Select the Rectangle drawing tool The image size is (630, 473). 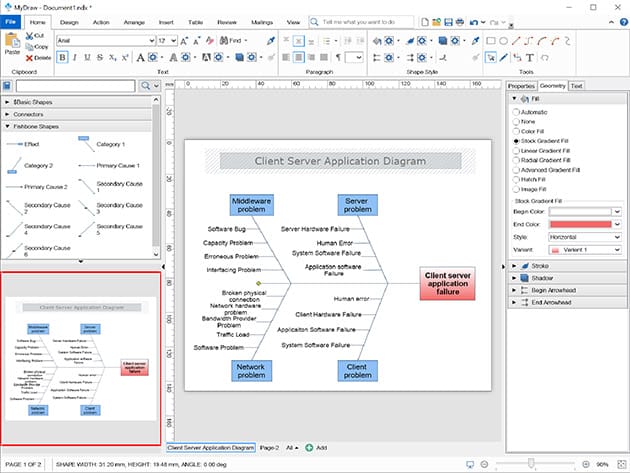492,41
